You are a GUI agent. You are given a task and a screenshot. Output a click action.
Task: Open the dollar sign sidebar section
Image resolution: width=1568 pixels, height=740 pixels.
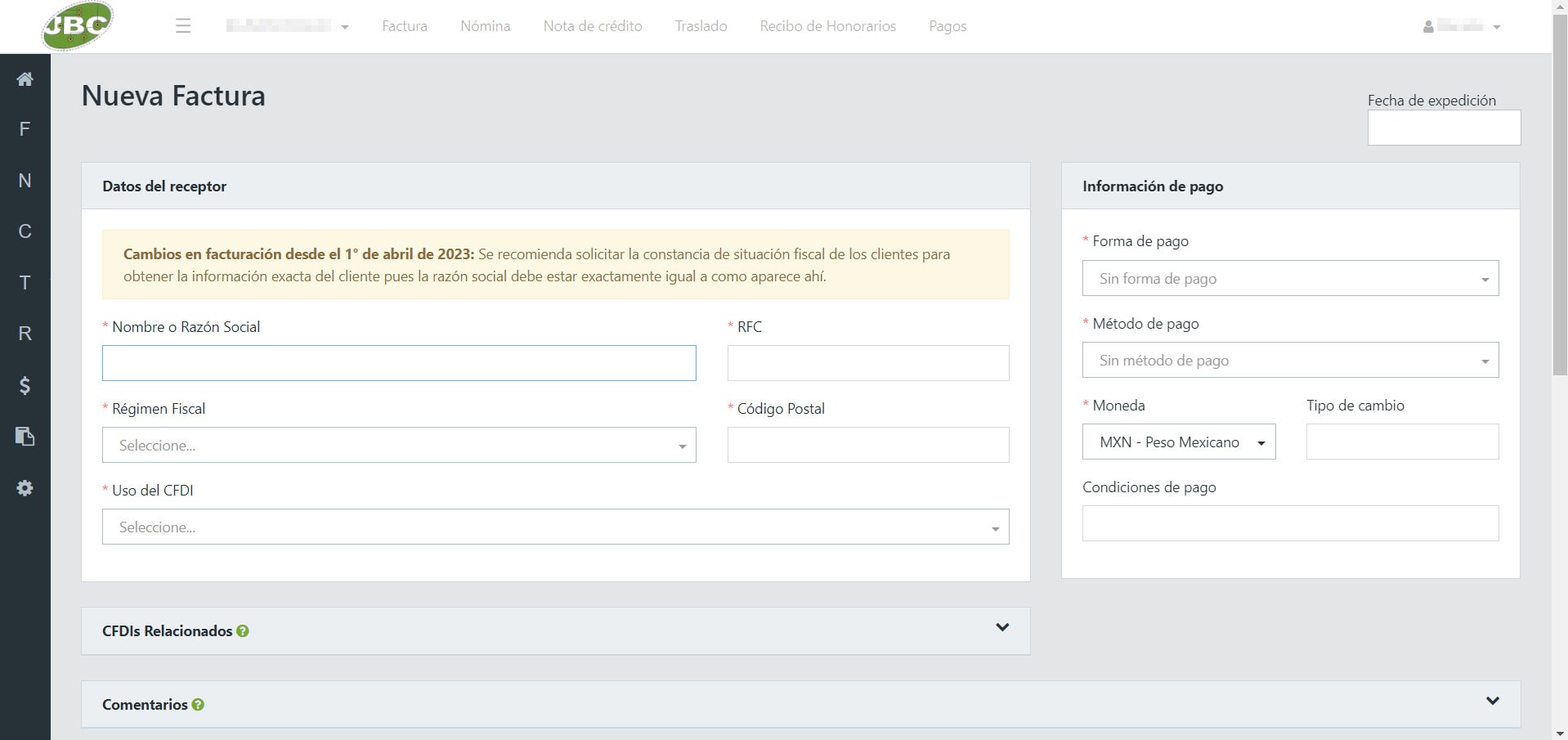click(25, 385)
